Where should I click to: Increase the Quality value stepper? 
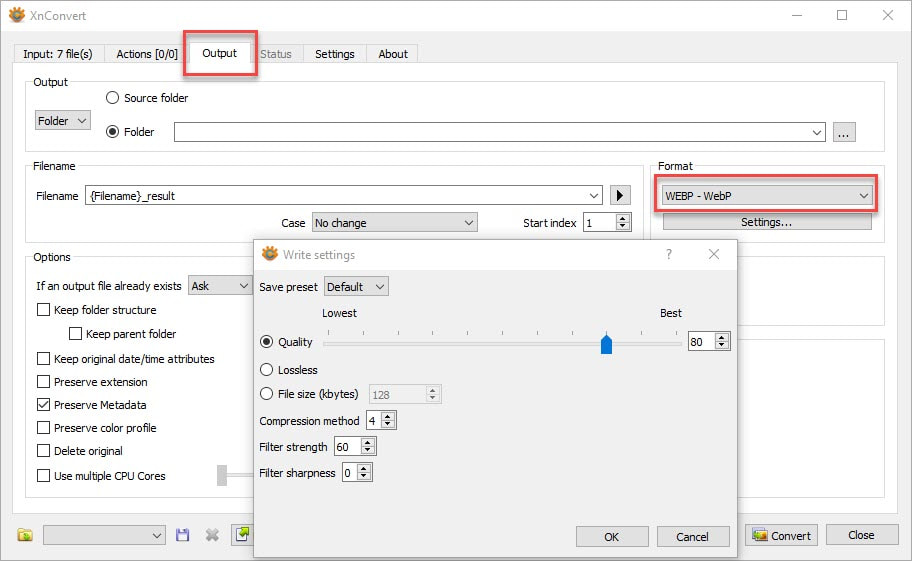[x=722, y=338]
